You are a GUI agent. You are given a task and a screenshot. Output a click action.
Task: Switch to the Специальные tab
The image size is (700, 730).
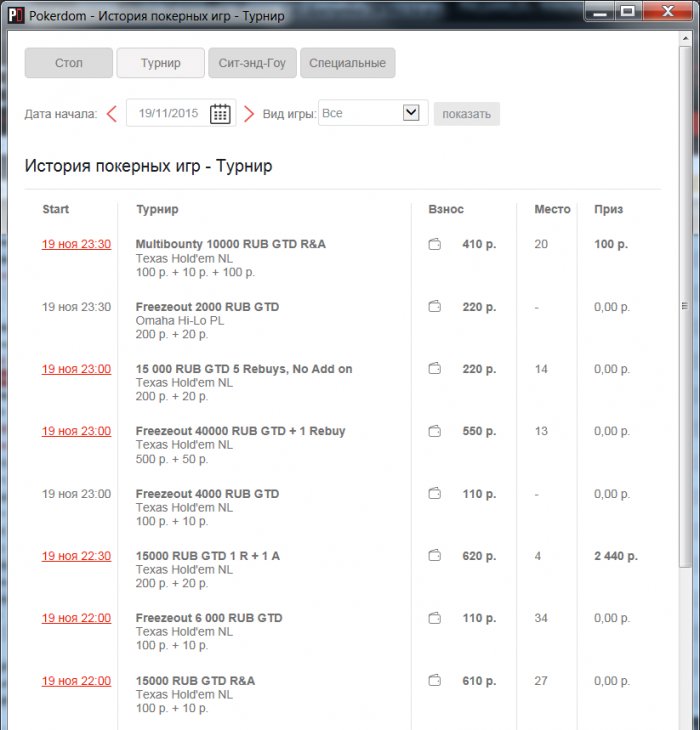tap(348, 63)
